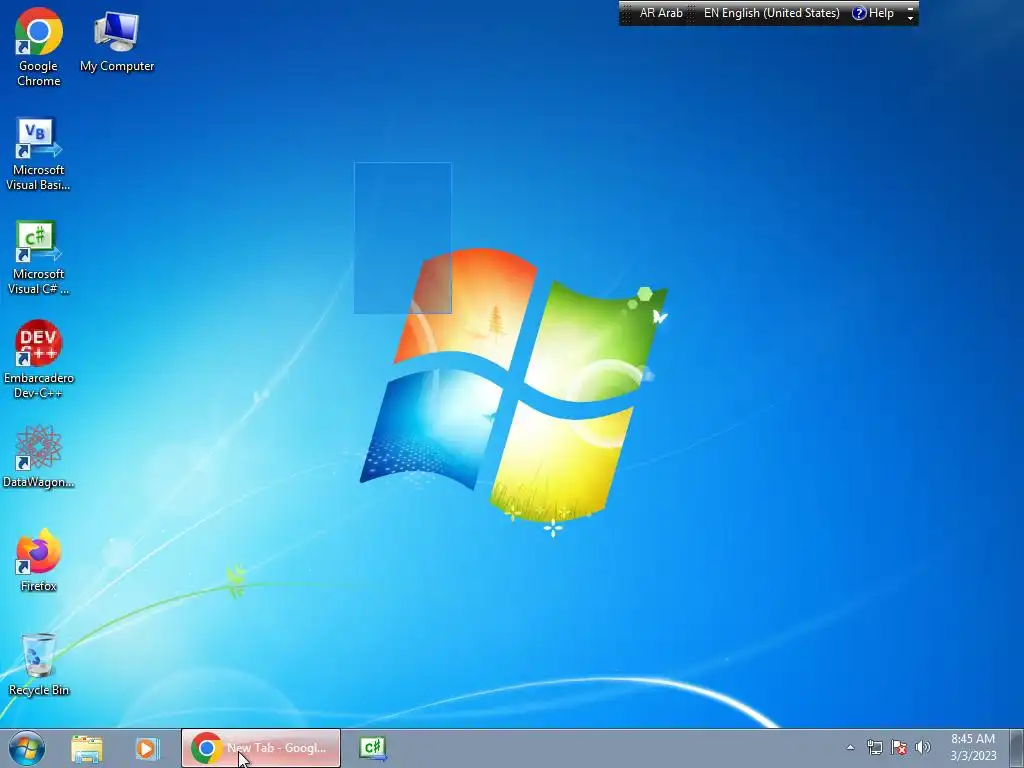Open the language bar options arrow
This screenshot has height=768, width=1024.
pyautogui.click(x=910, y=18)
